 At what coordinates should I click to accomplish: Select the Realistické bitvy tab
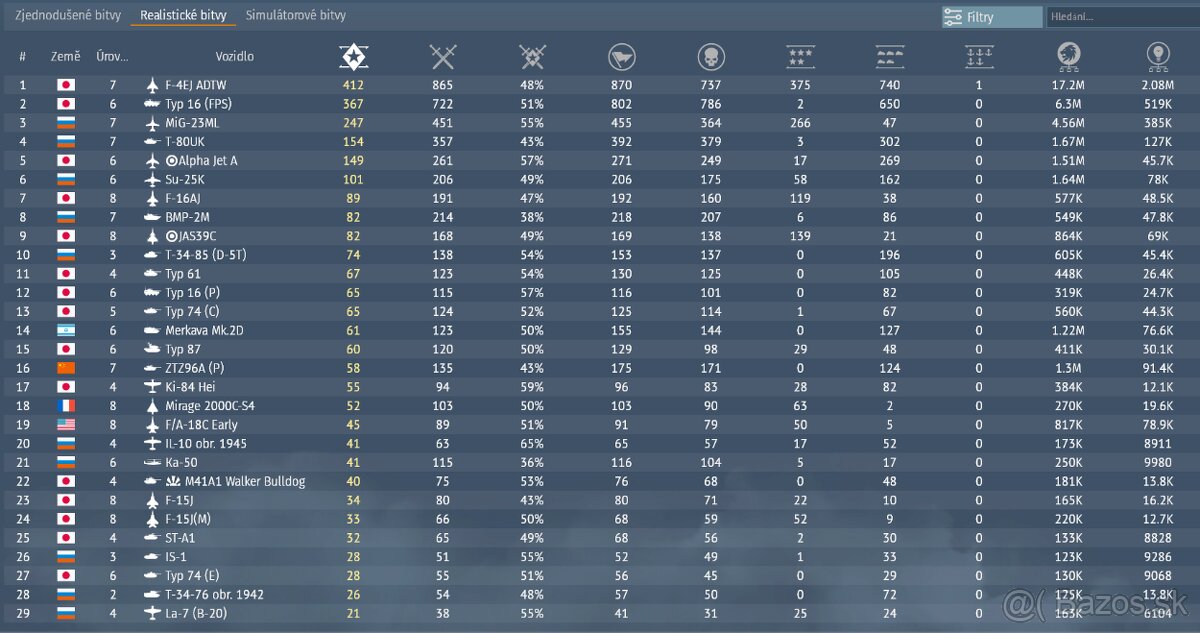183,17
